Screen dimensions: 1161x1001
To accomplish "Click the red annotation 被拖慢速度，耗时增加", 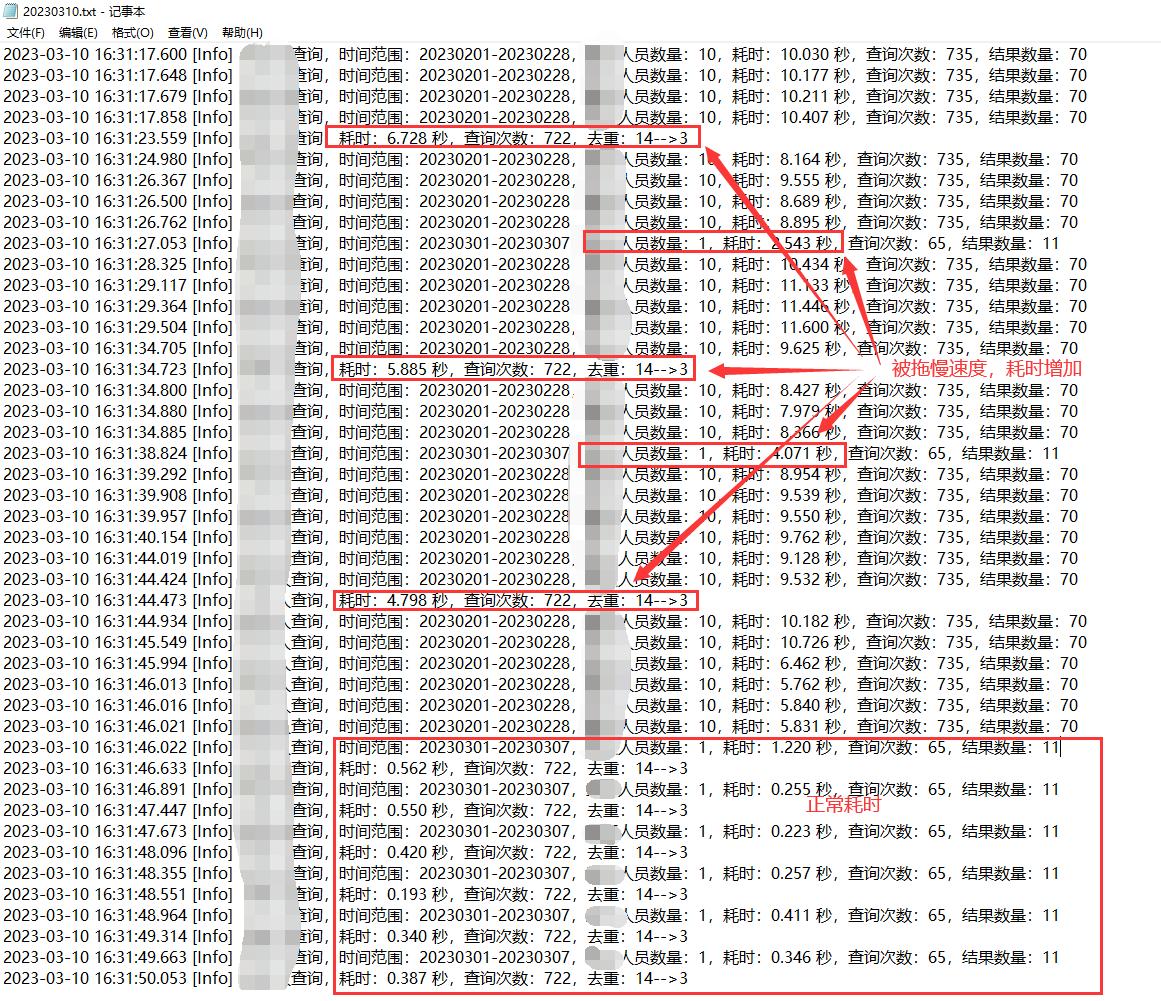I will [986, 369].
